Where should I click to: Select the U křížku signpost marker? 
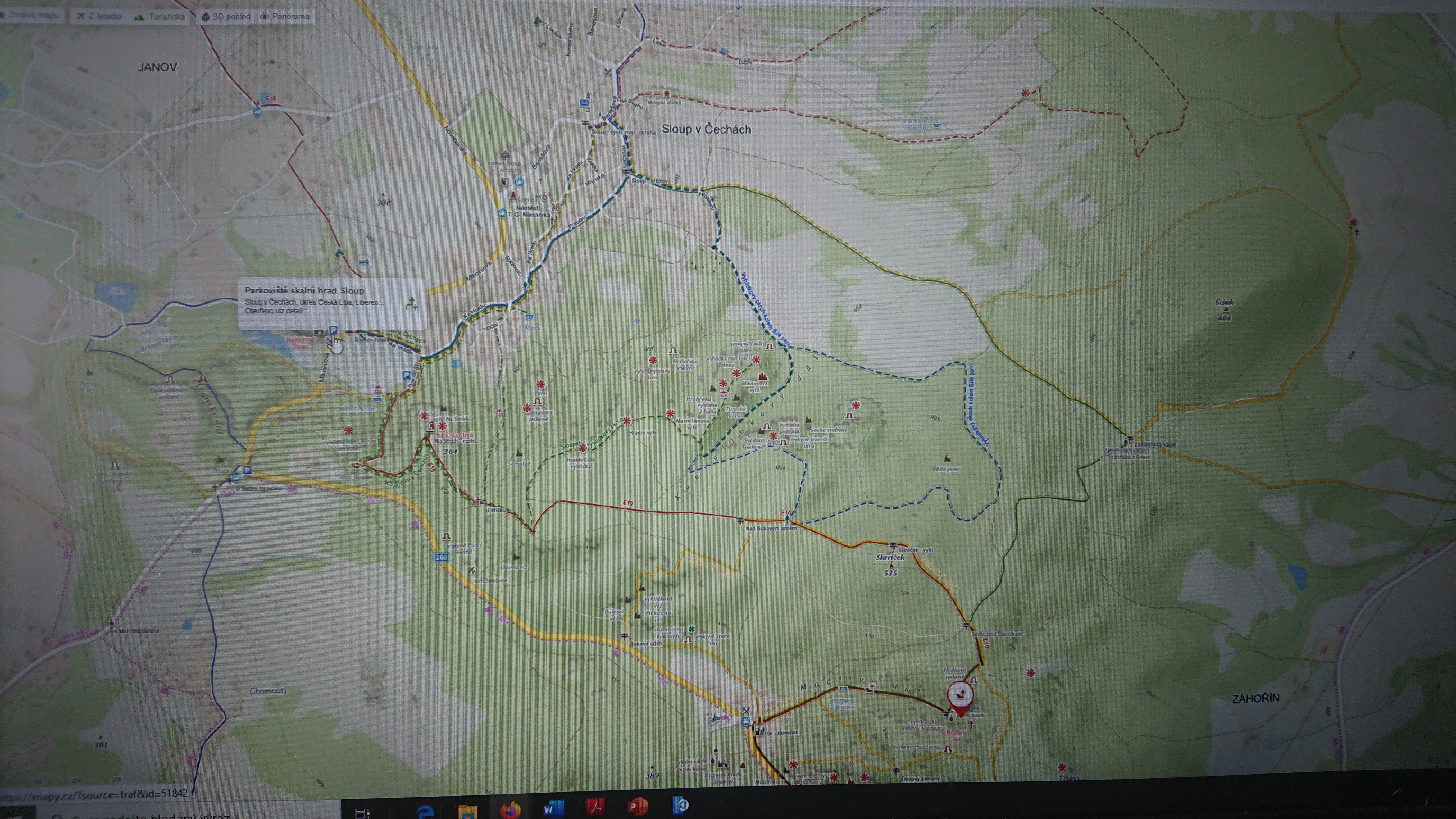click(479, 501)
